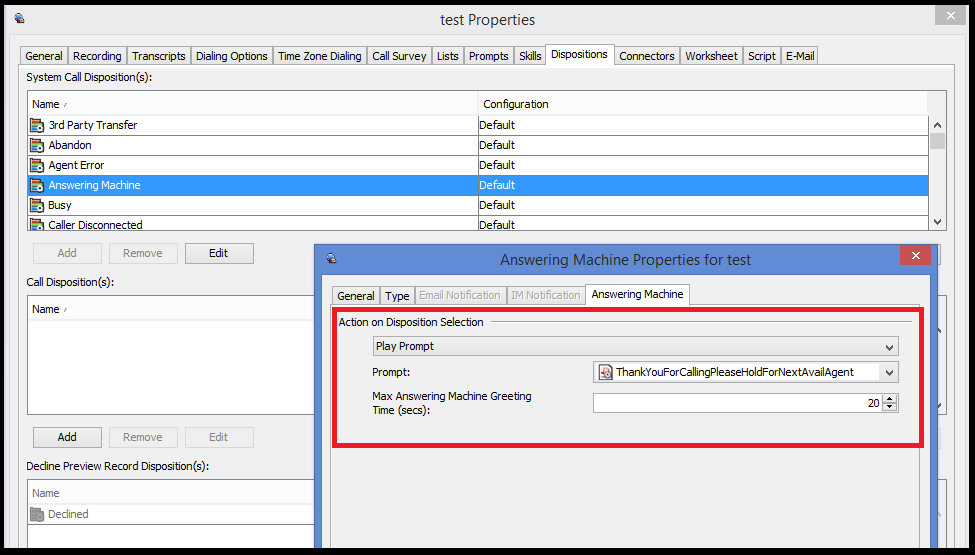Screen dimensions: 975x555
Task: Click the 3rd Party Transfer disposition icon
Action: (37, 126)
